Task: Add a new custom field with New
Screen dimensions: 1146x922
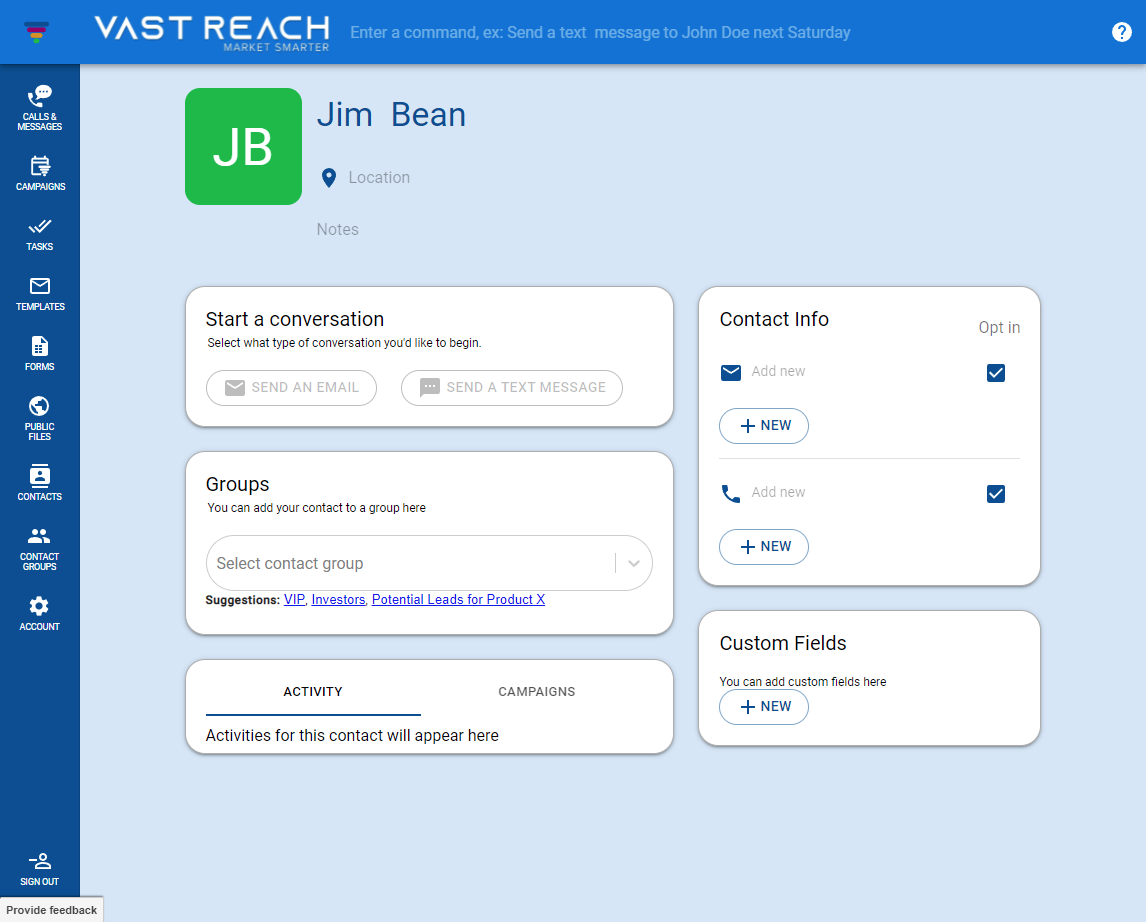Action: tap(764, 706)
